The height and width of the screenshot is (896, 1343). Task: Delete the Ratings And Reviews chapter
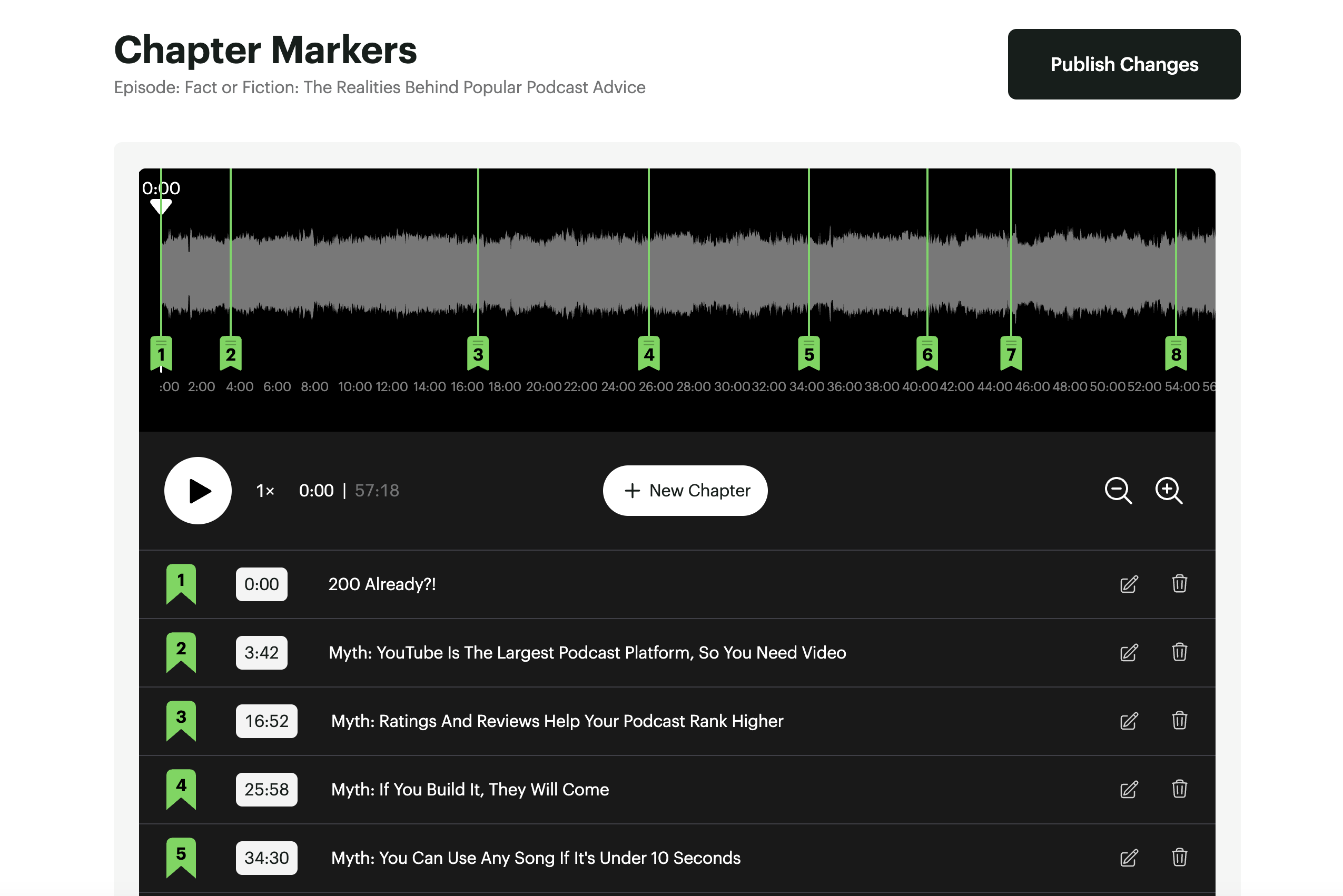pos(1179,721)
